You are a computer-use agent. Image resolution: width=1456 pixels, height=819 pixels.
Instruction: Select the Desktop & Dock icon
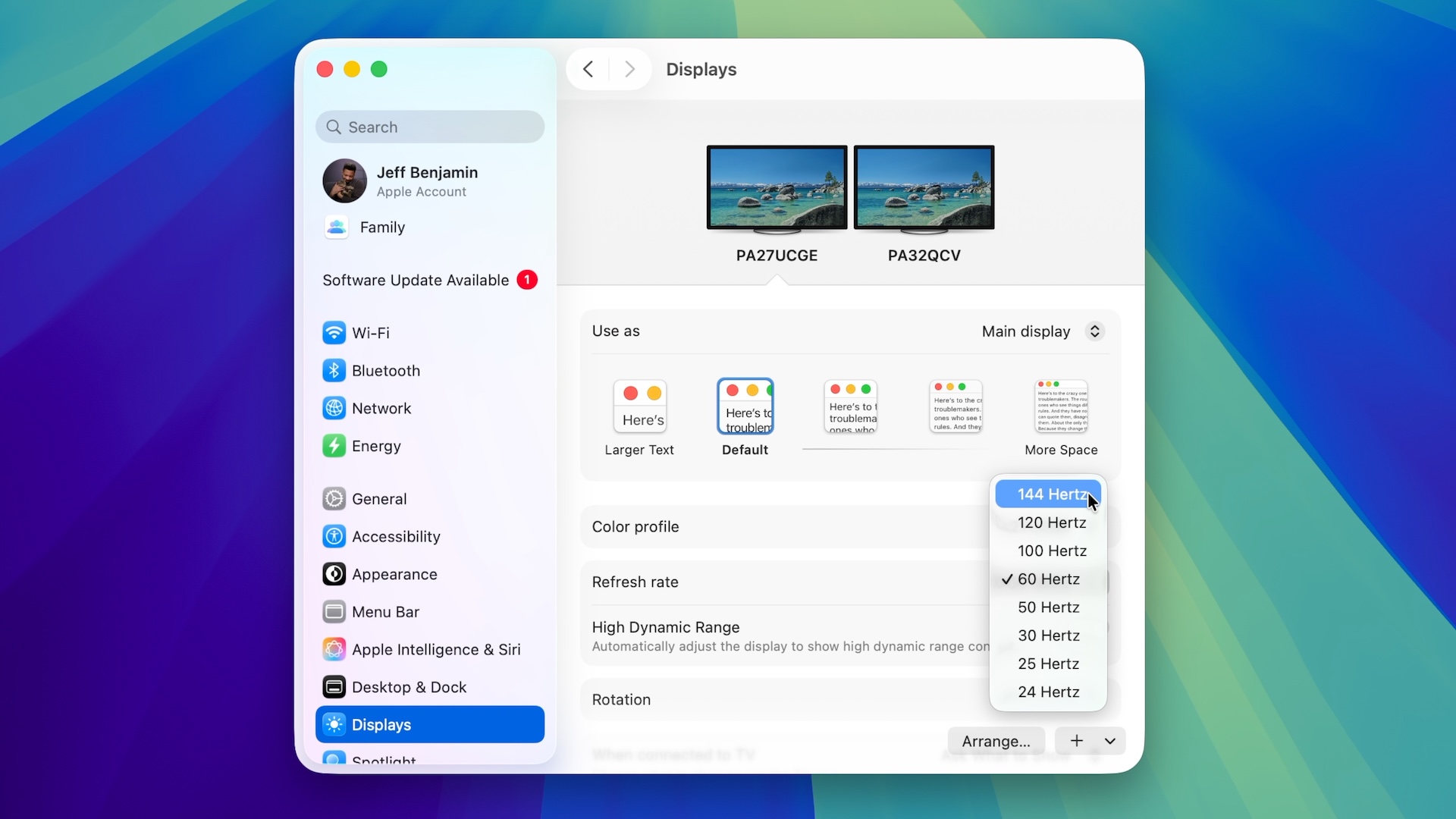coord(334,687)
